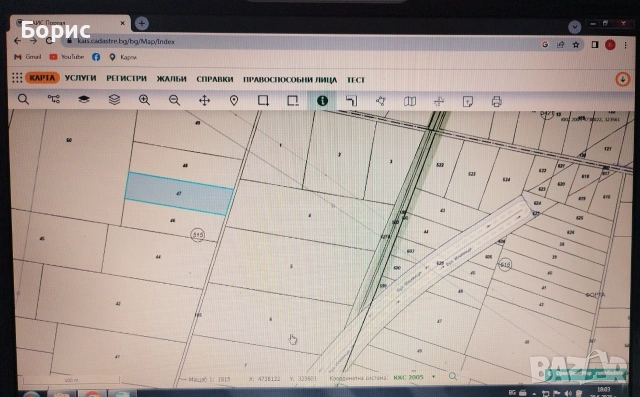This screenshot has height=397, width=640.
Task: Activate the pan arrows tool
Action: click(204, 100)
